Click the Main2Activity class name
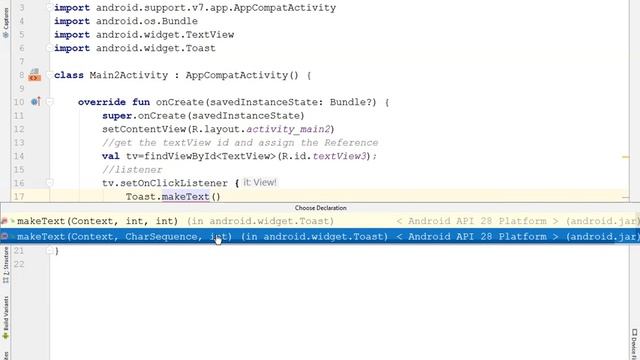This screenshot has height=360, width=640. [x=129, y=75]
